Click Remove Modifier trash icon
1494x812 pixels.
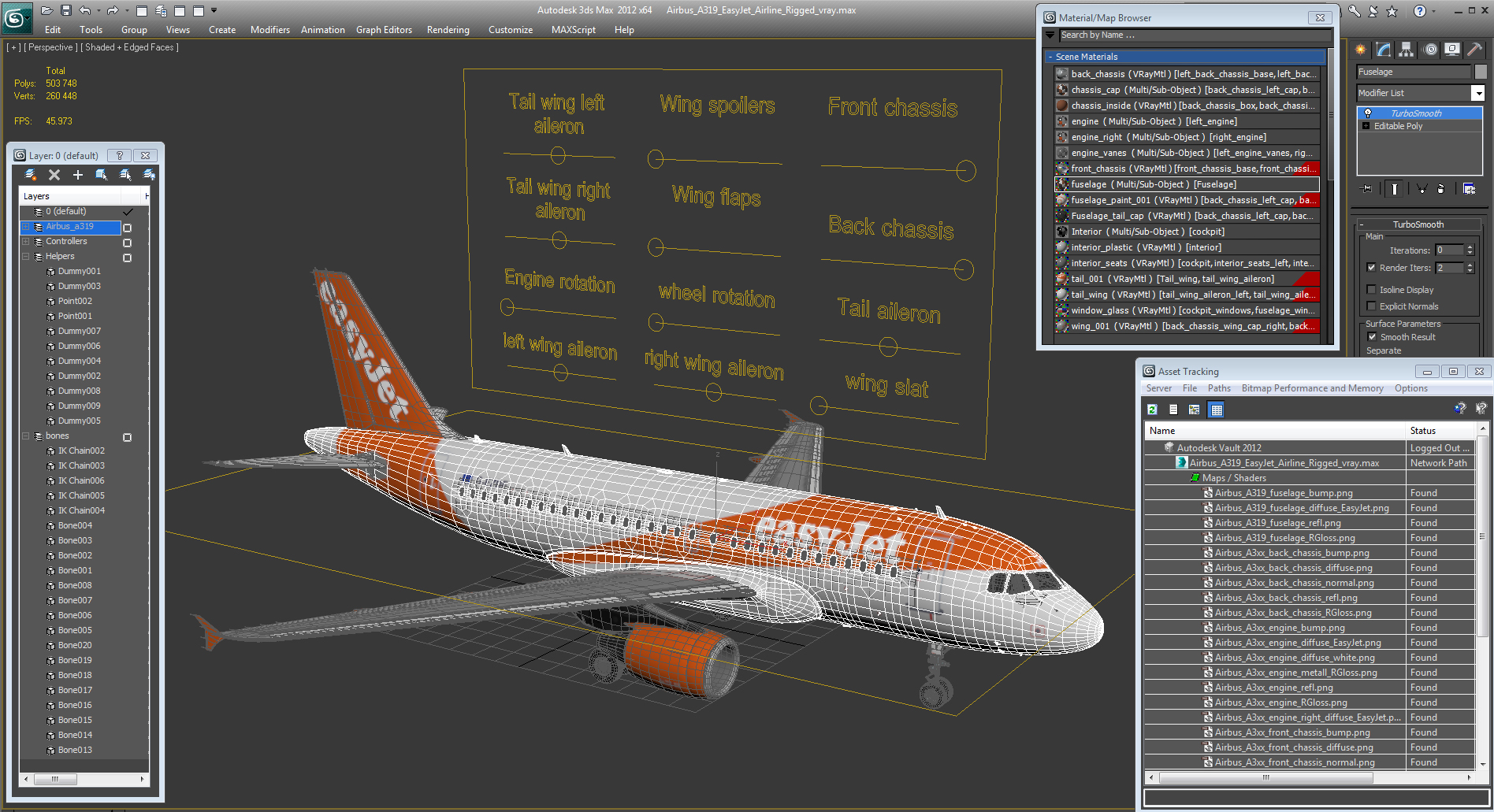pos(1441,188)
